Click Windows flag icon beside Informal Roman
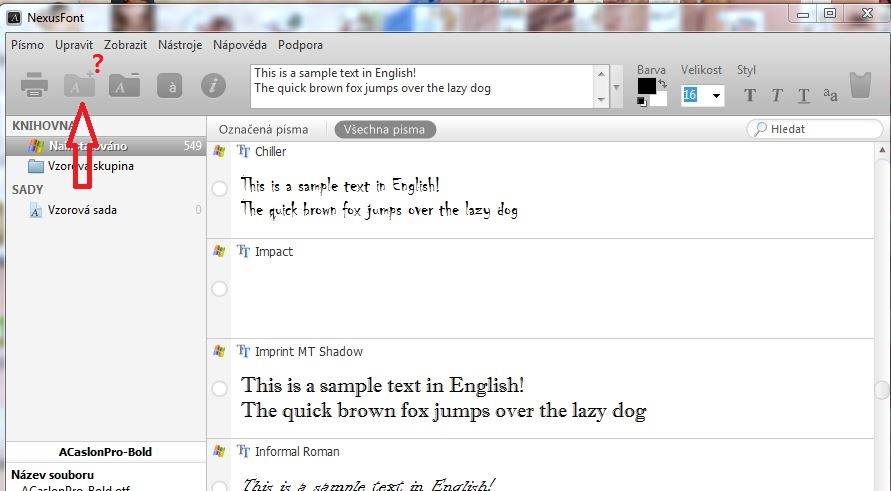This screenshot has width=891, height=491. tap(219, 451)
